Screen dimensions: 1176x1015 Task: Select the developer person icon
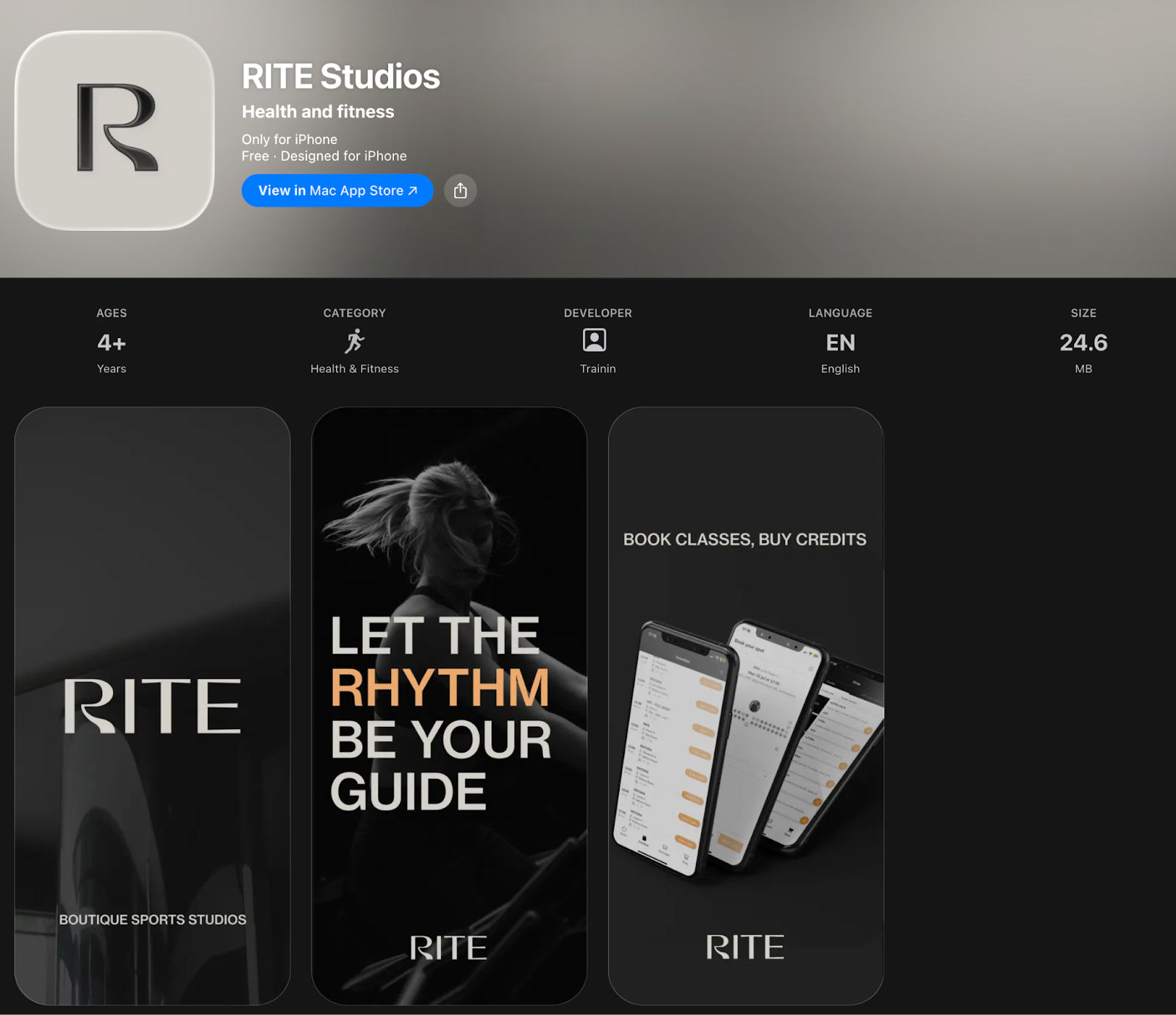(594, 340)
